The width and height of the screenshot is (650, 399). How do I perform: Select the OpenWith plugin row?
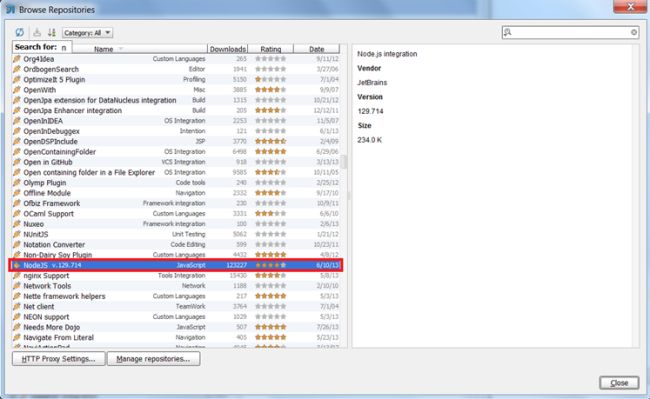(x=176, y=90)
